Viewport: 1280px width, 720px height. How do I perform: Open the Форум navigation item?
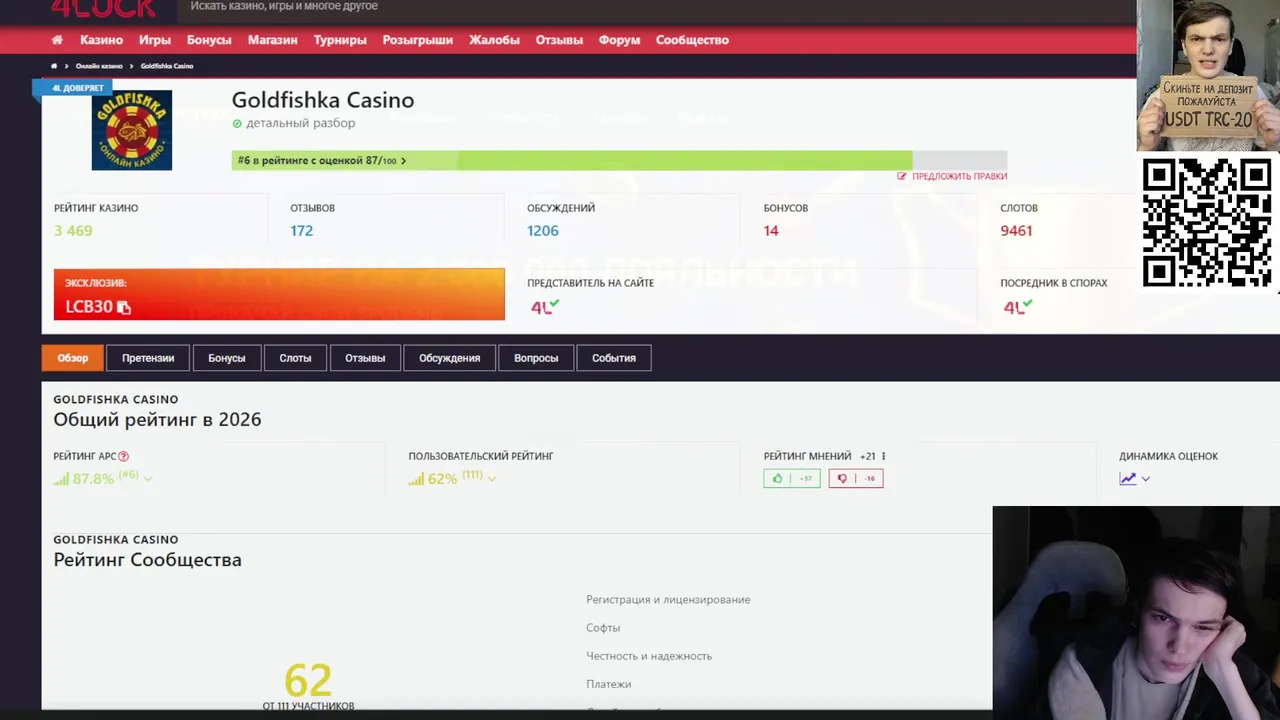619,40
